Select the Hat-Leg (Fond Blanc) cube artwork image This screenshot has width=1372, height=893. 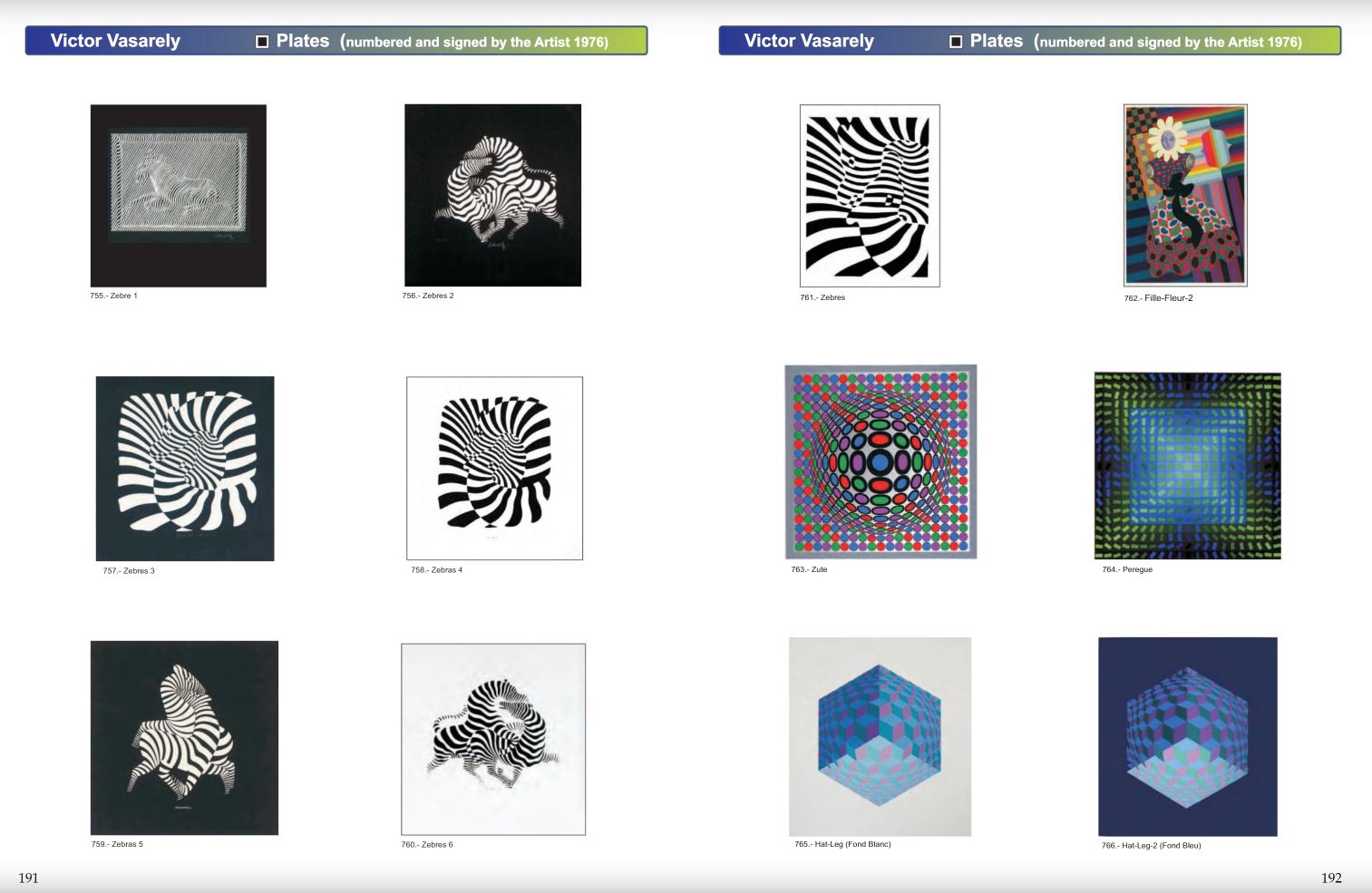tap(880, 737)
